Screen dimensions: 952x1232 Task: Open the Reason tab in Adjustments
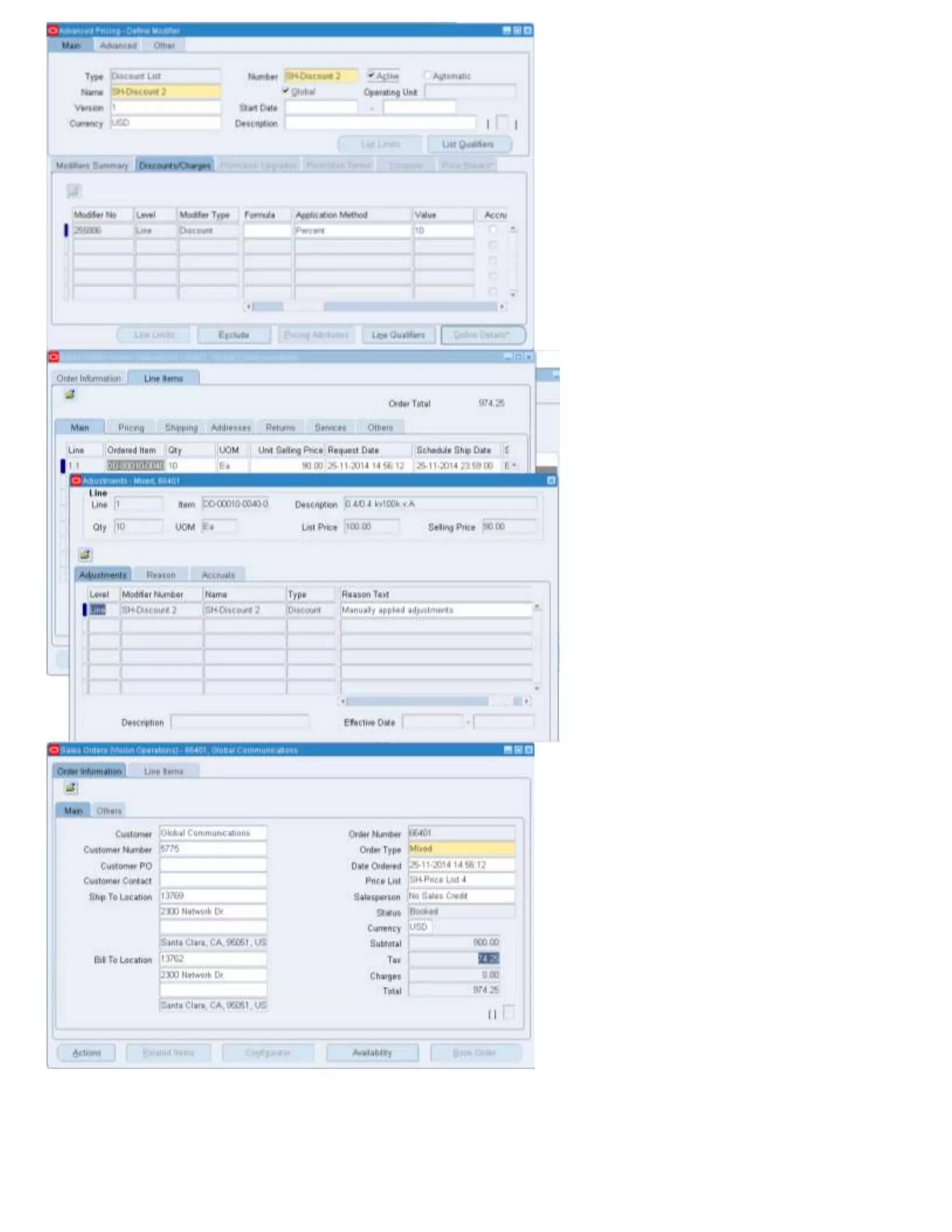point(161,575)
